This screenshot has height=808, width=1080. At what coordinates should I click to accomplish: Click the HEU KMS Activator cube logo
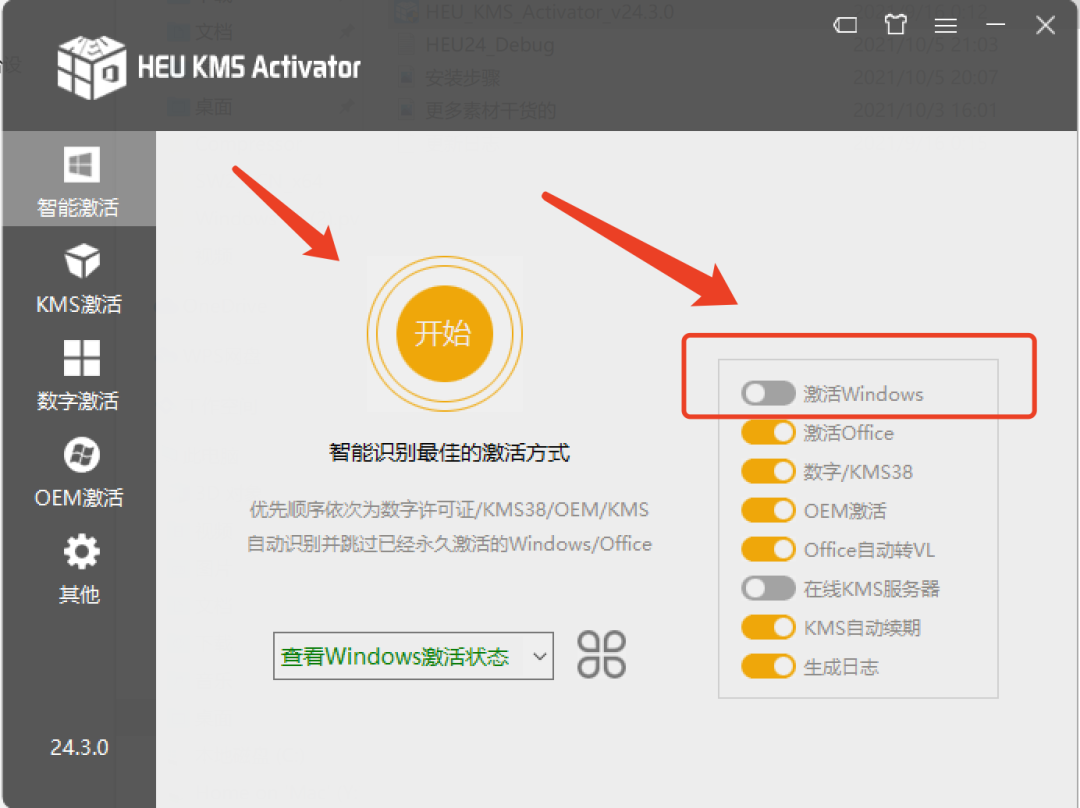point(91,66)
